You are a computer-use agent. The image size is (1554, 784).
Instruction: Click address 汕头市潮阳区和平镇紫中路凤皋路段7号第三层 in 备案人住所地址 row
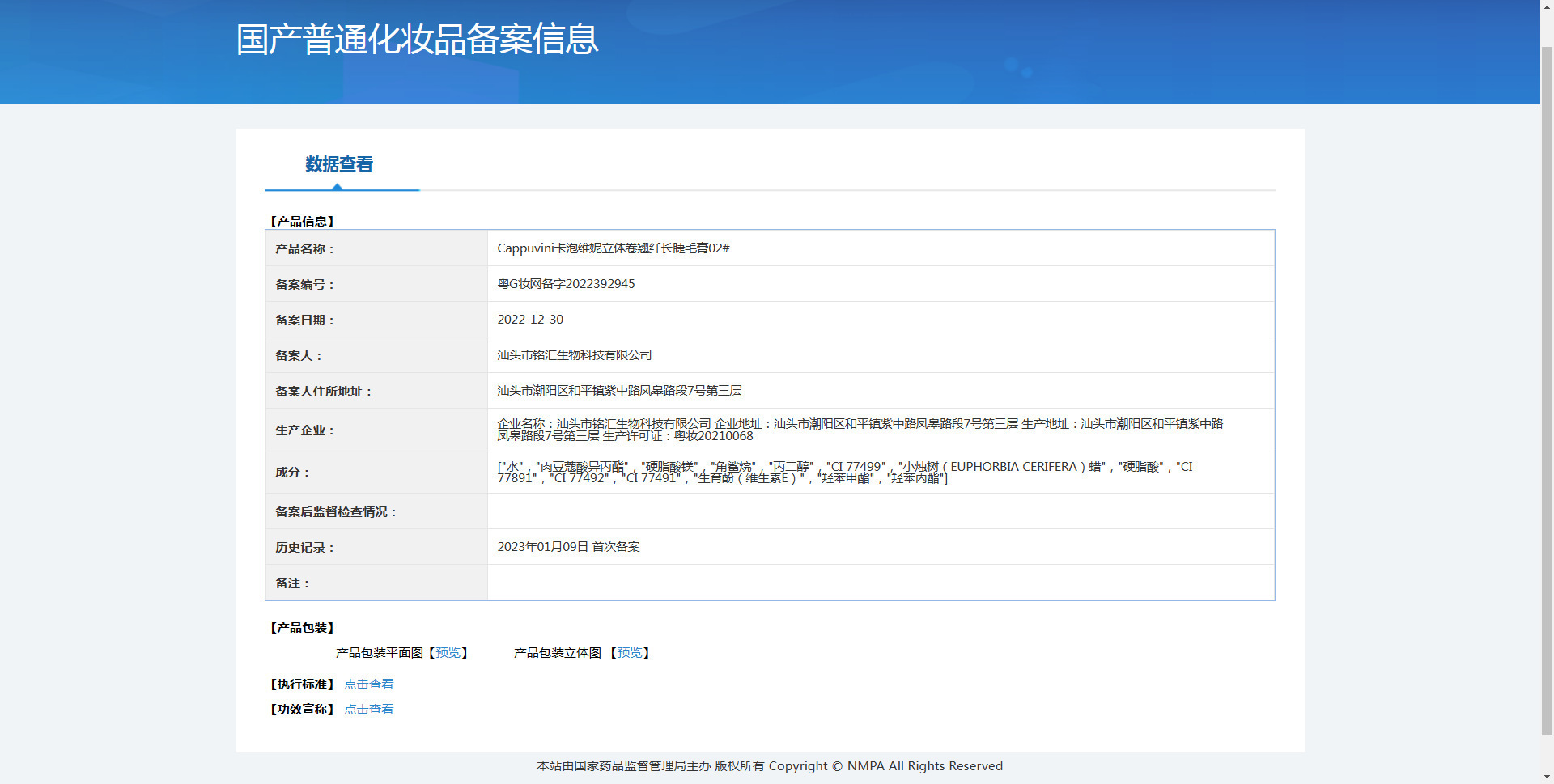[x=619, y=391]
